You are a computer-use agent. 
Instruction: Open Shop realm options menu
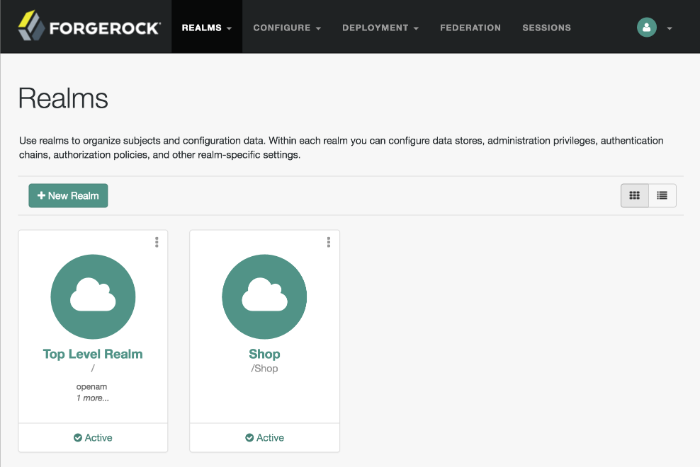click(x=329, y=242)
